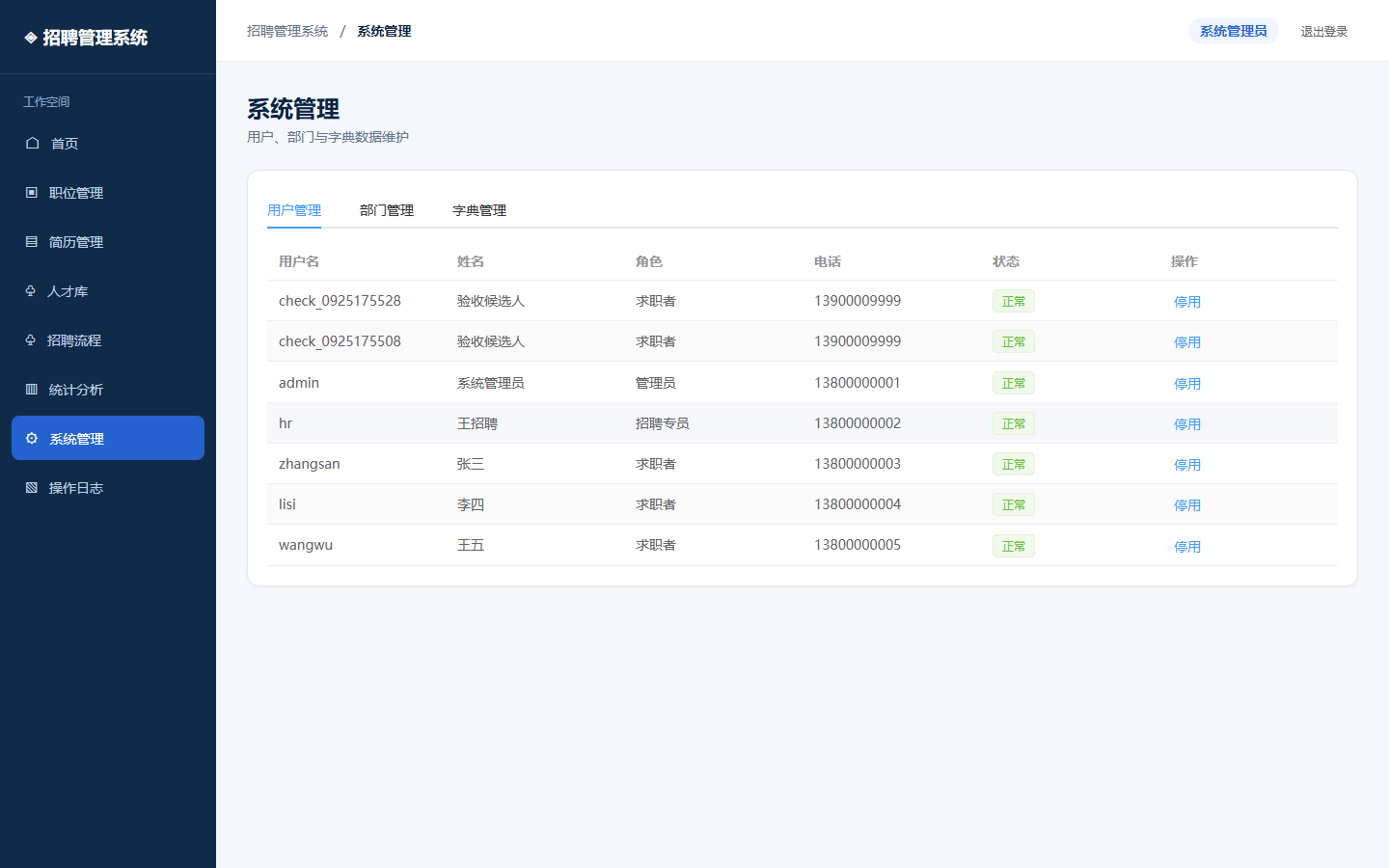Image resolution: width=1389 pixels, height=868 pixels.
Task: Switch to the 字典管理 tab
Action: [479, 210]
